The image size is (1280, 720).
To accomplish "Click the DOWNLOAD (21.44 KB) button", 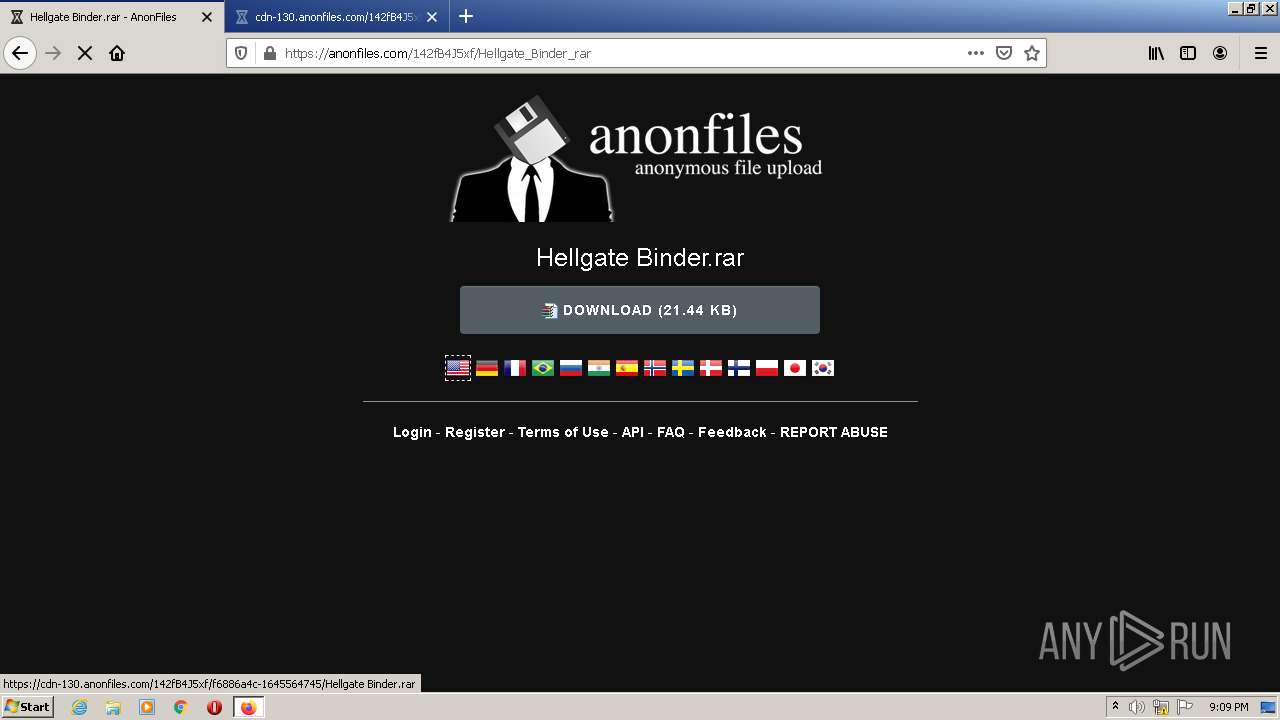I will (640, 310).
